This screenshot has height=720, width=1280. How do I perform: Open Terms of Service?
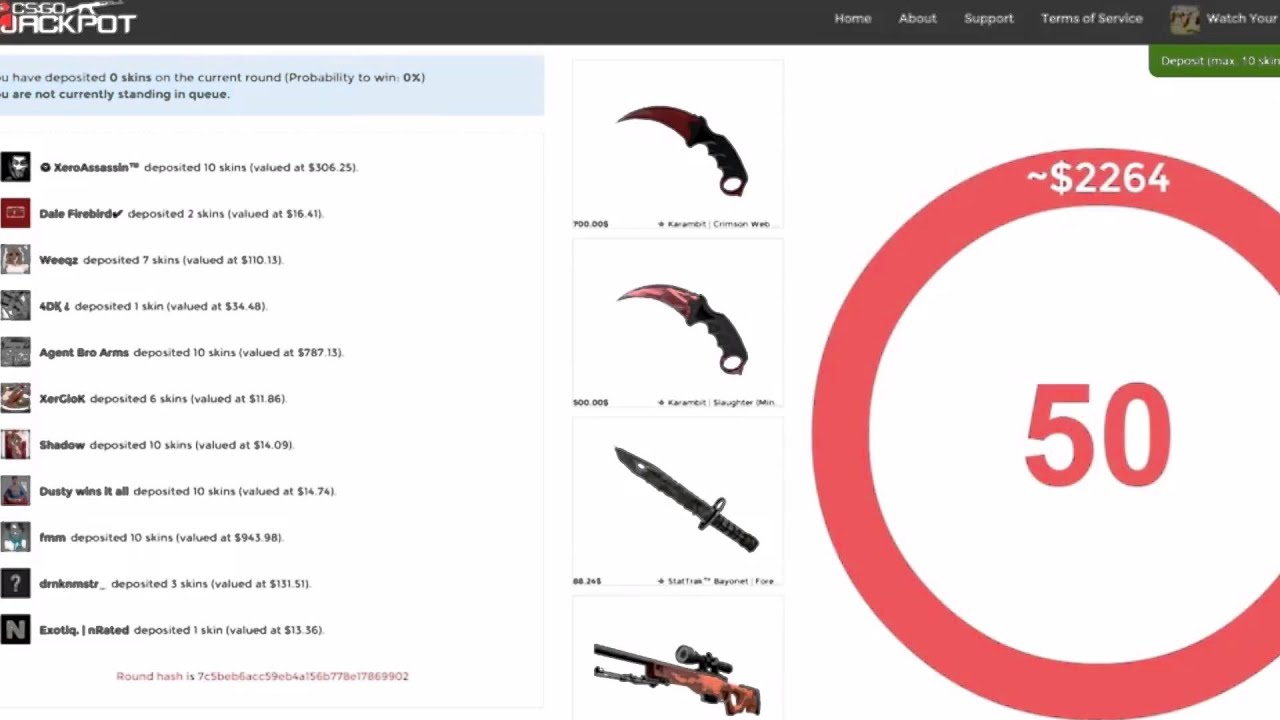(x=1092, y=18)
